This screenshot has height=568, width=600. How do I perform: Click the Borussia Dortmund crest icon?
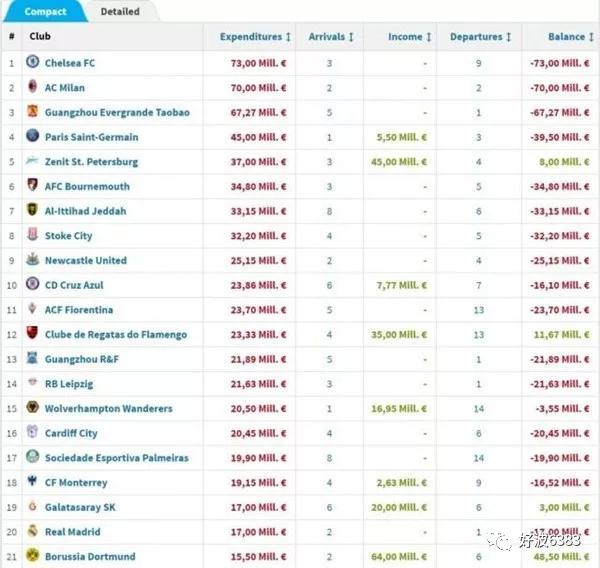[32, 556]
